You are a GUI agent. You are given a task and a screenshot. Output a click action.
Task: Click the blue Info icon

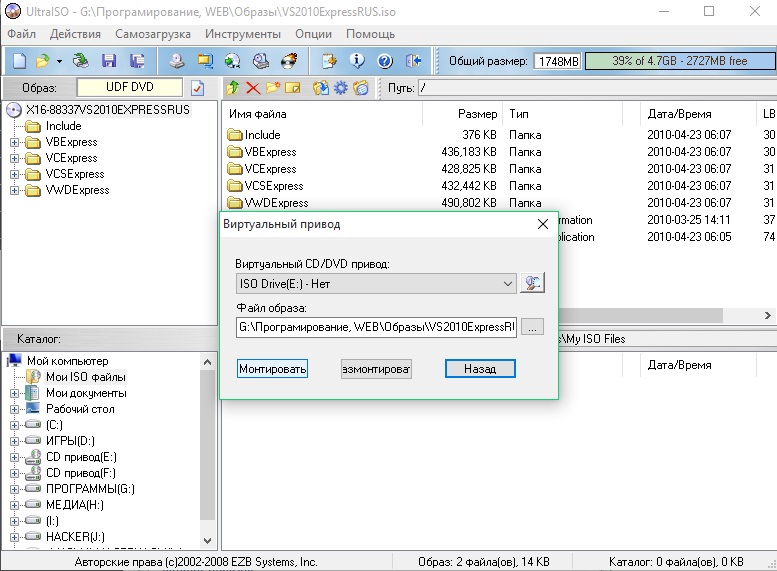357,61
